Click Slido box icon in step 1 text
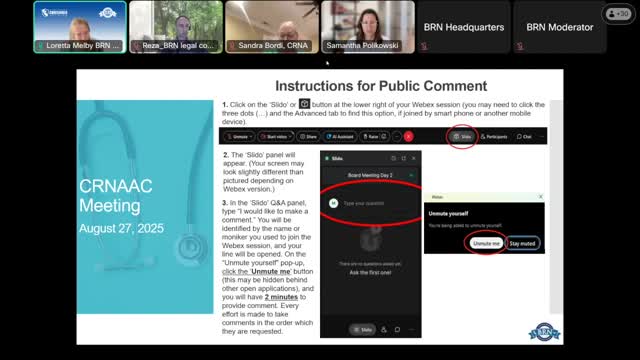Viewport: 640px width, 360px height. 304,104
